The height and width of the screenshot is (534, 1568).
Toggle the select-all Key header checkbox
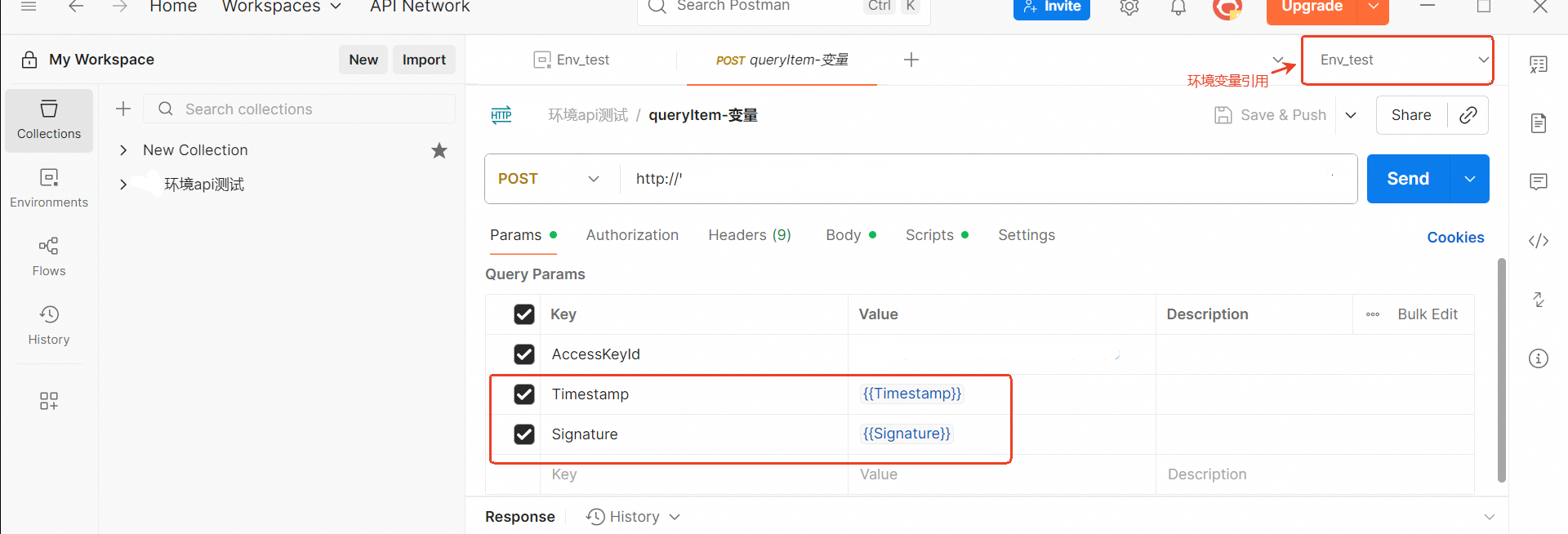[524, 314]
